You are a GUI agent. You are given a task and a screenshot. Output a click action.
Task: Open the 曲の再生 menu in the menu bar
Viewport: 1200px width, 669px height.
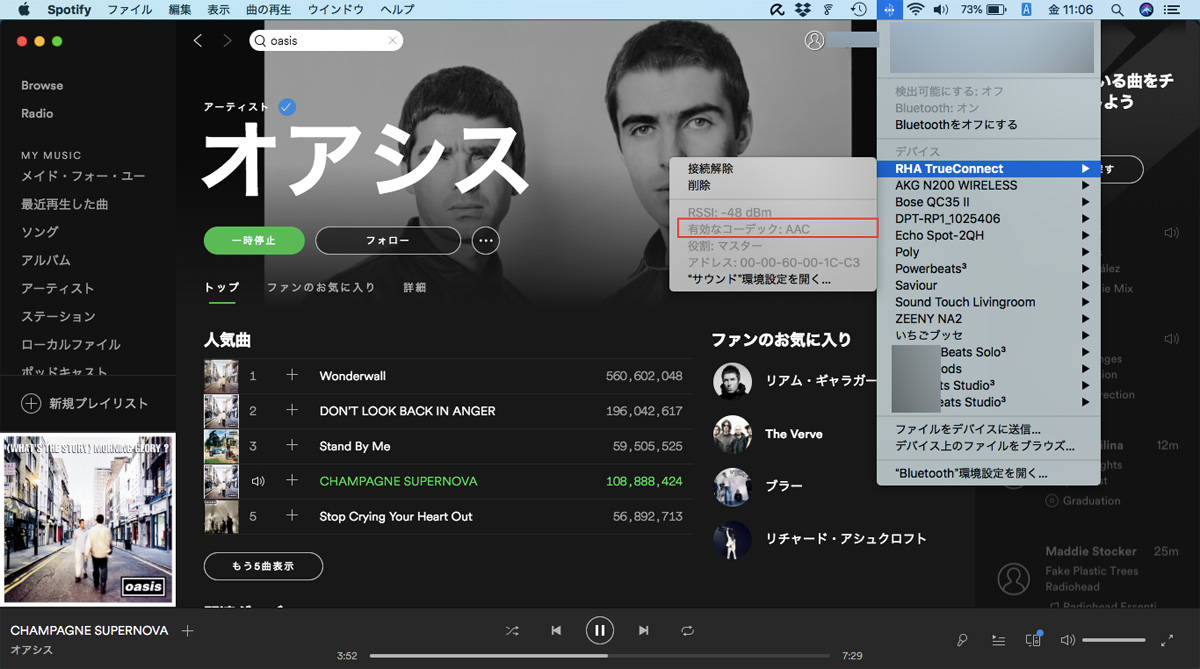pos(270,10)
